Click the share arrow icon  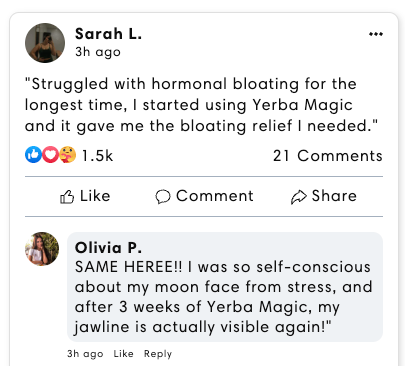pyautogui.click(x=298, y=197)
